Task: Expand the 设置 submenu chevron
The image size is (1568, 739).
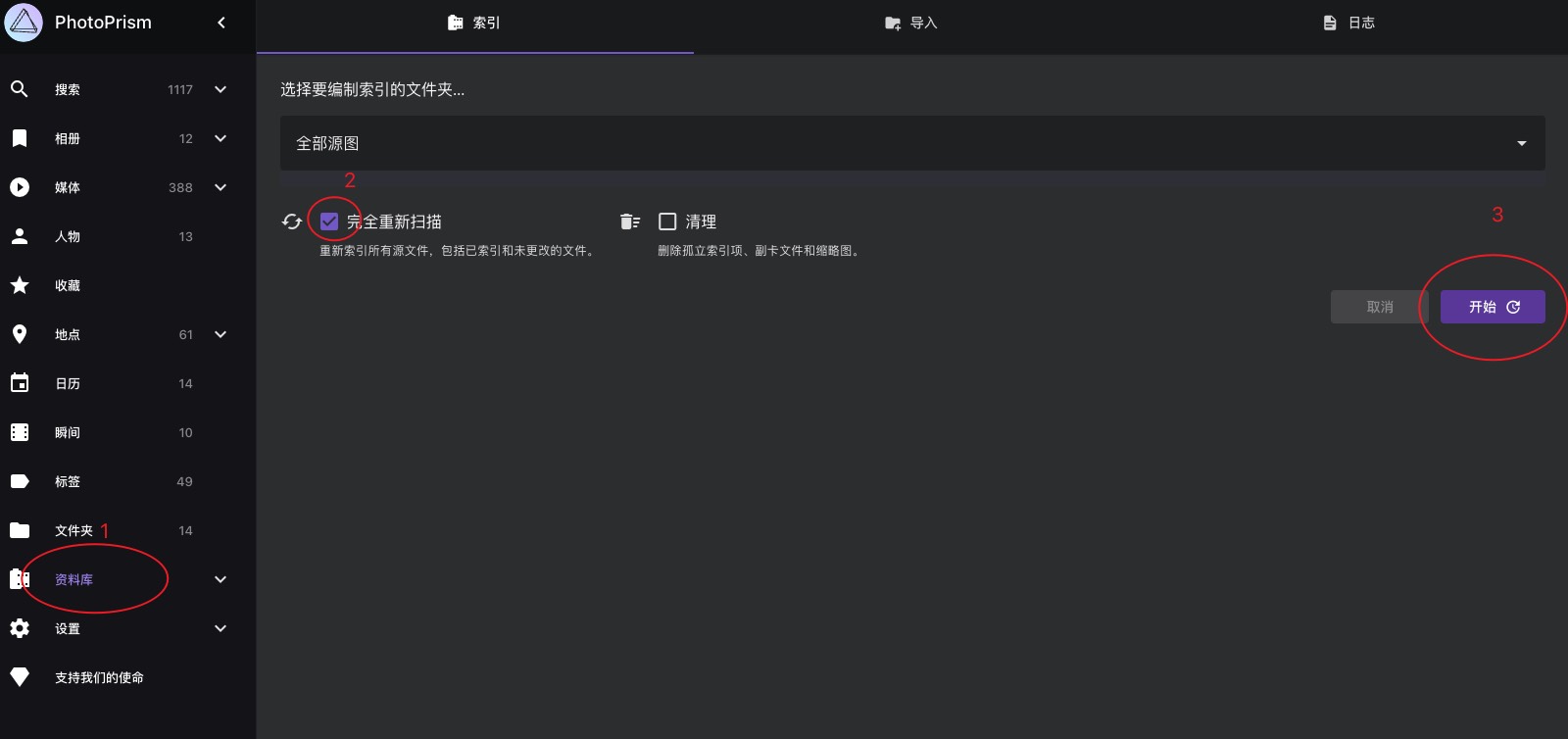Action: coord(220,628)
